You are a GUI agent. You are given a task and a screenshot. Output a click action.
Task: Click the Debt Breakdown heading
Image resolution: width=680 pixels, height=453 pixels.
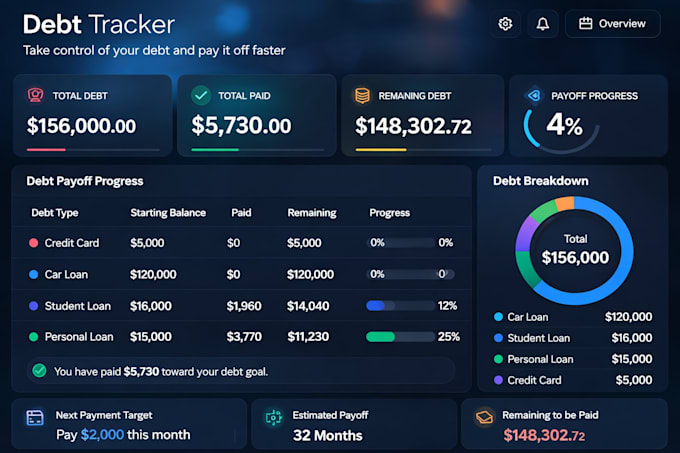pyautogui.click(x=541, y=181)
